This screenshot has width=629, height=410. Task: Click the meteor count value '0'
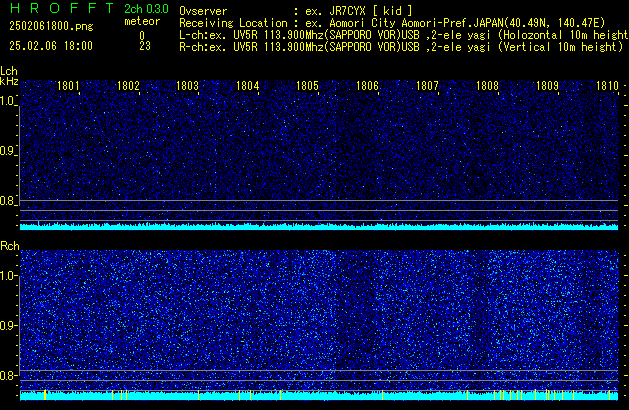142,35
